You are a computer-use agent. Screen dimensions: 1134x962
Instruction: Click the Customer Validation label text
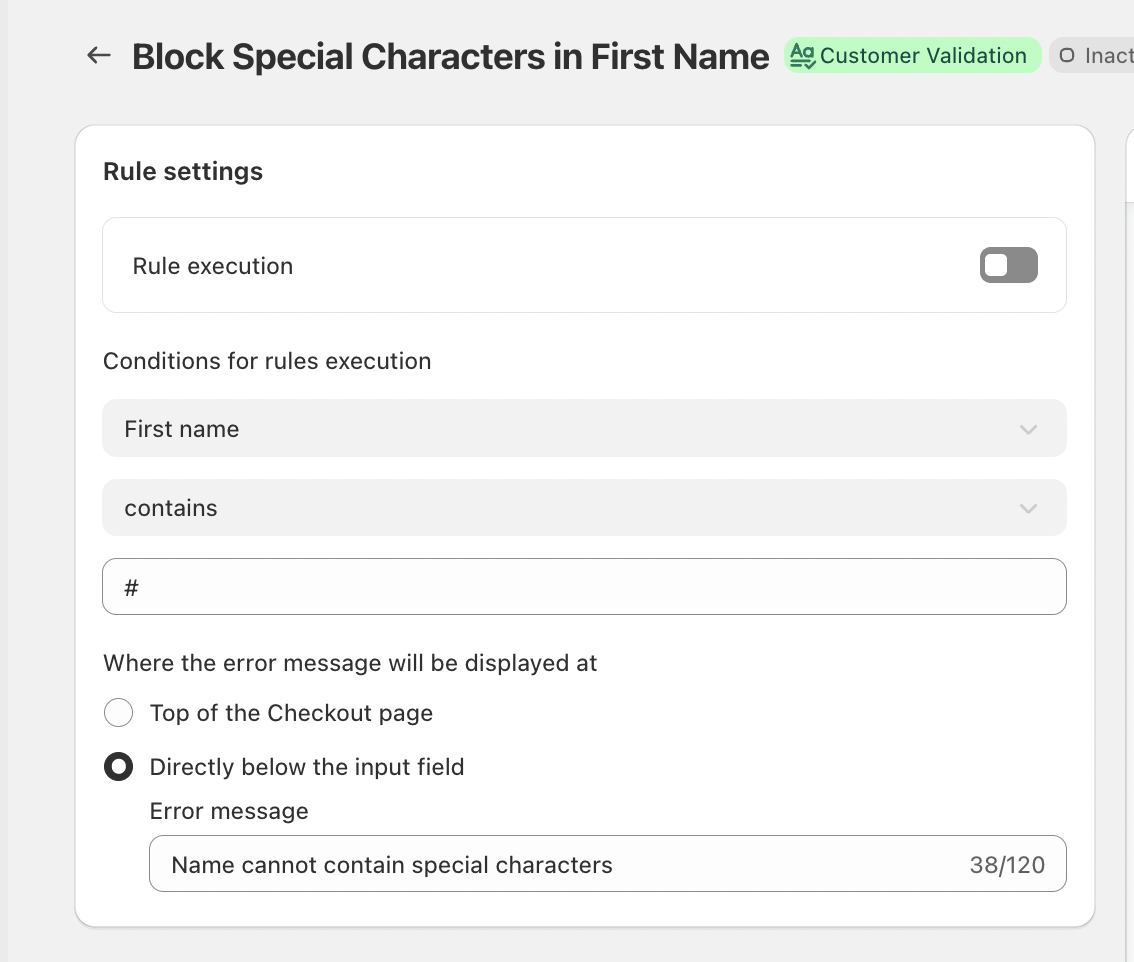click(923, 56)
